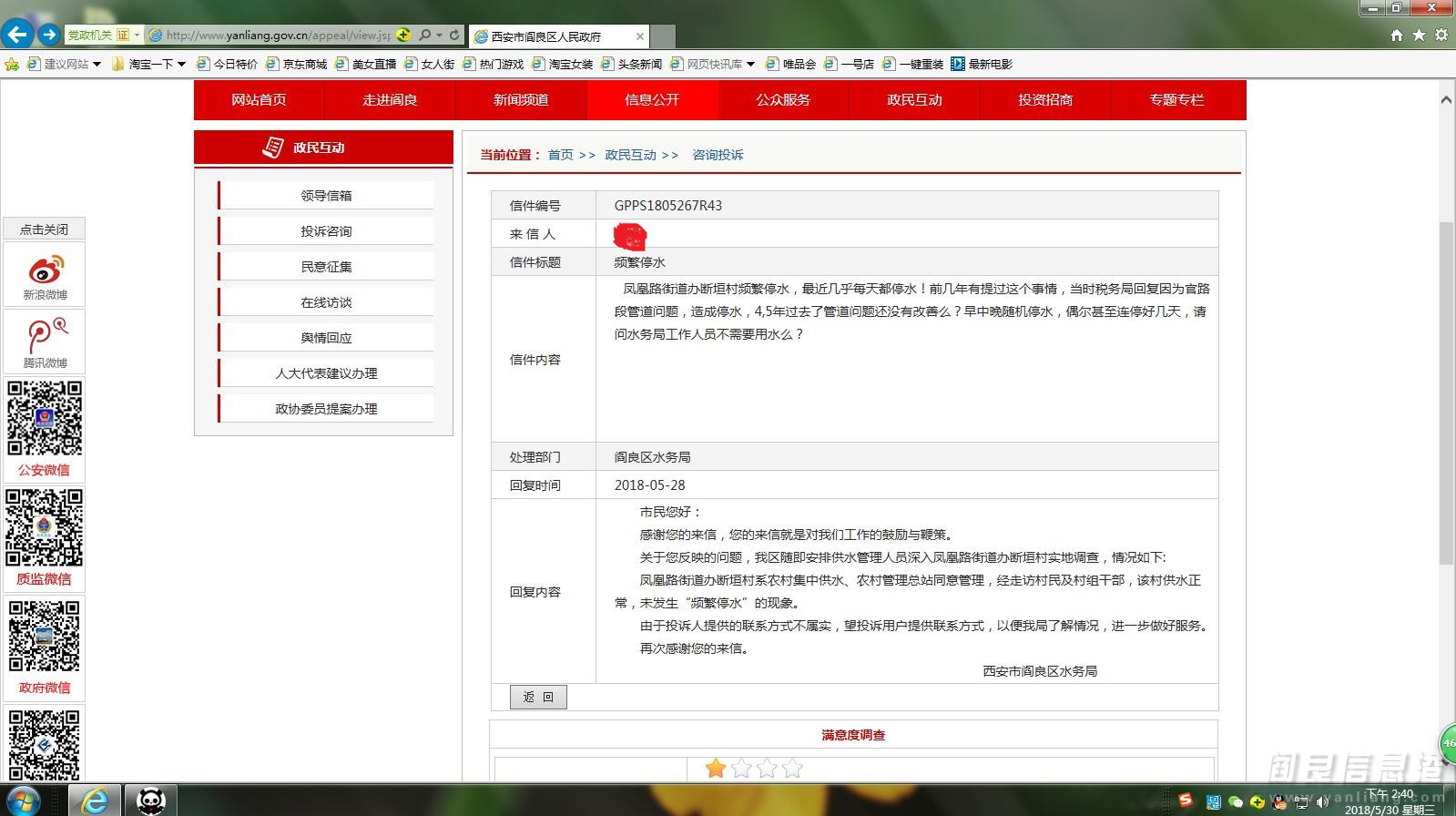Go back with the browser back arrow
Image resolution: width=1456 pixels, height=816 pixels.
coord(18,36)
